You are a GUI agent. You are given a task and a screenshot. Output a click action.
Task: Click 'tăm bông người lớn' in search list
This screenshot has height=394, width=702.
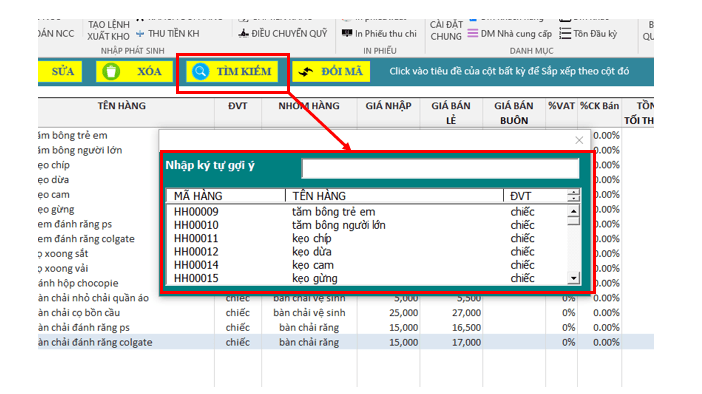point(338,225)
